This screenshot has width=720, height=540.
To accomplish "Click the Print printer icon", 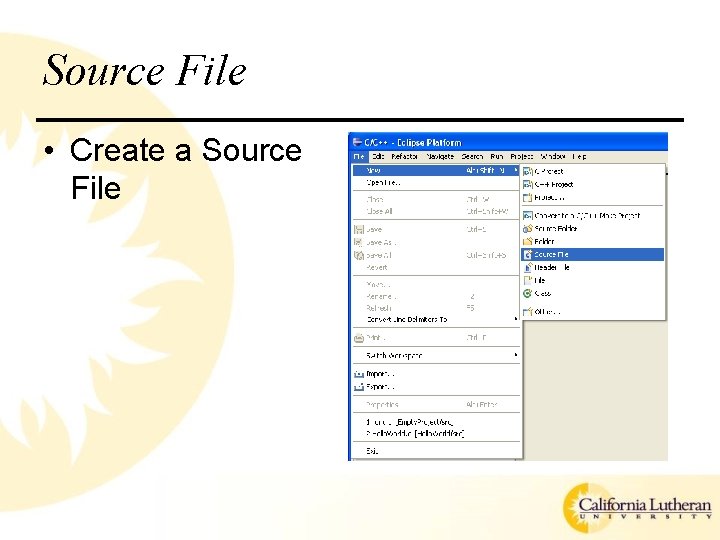I will [359, 338].
